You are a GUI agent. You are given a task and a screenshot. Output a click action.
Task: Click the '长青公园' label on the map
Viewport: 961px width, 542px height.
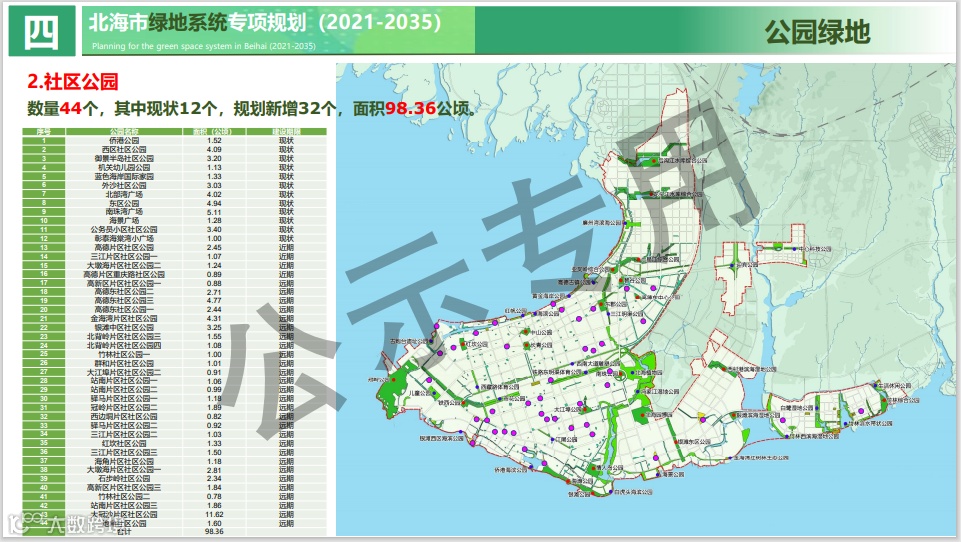(x=541, y=345)
